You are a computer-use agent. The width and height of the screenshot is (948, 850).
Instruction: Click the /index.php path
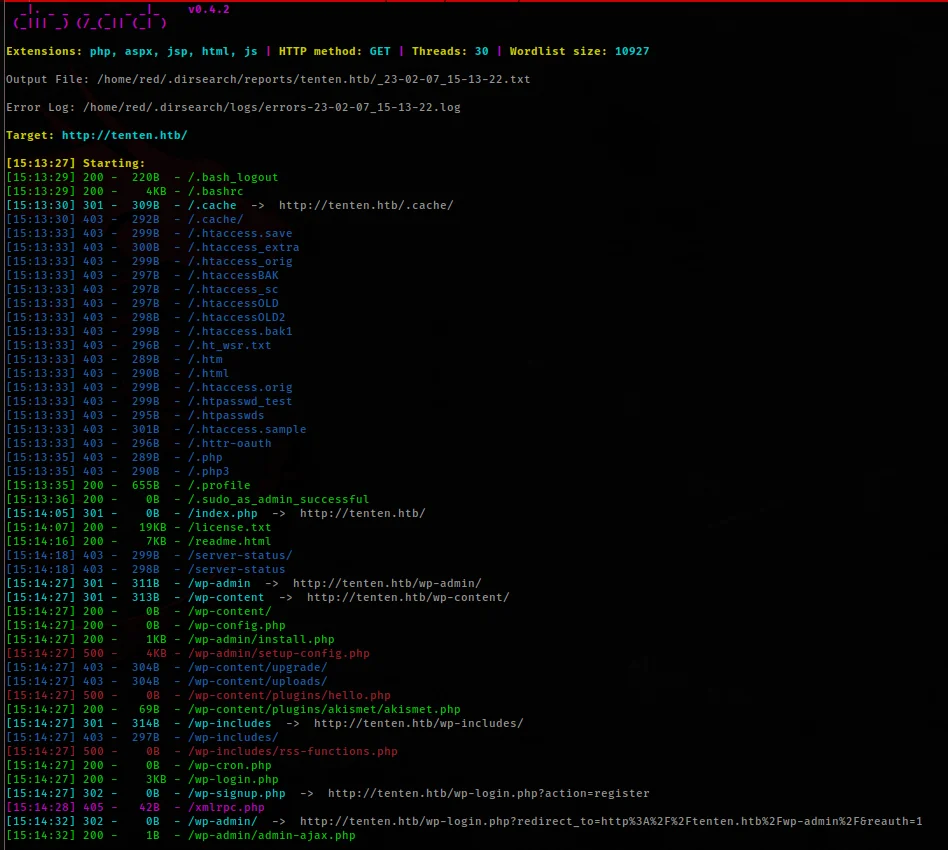222,513
